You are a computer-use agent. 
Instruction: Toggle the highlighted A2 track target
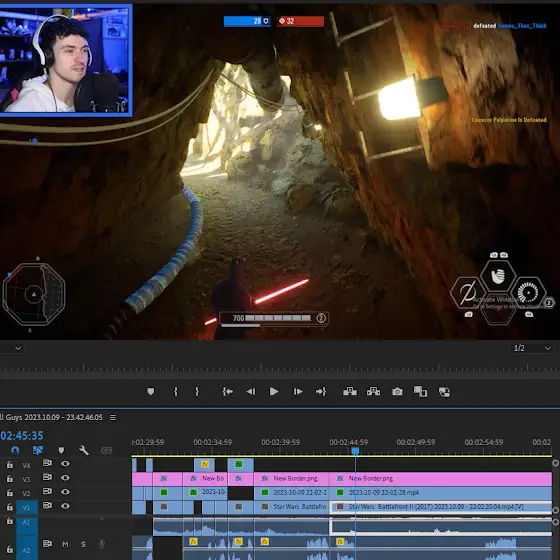click(x=27, y=549)
